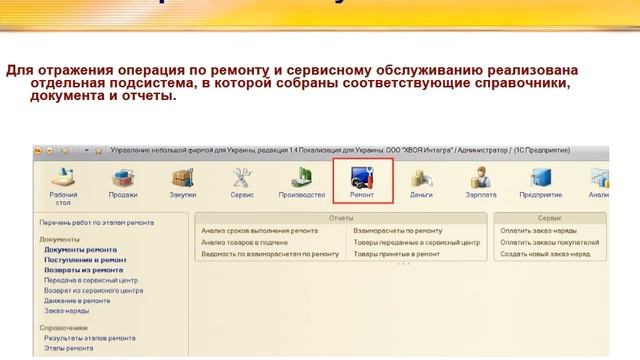Viewport: 640px width, 360px height.
Task: Open report Взаиморасчеты по ремонту
Action: pyautogui.click(x=398, y=231)
